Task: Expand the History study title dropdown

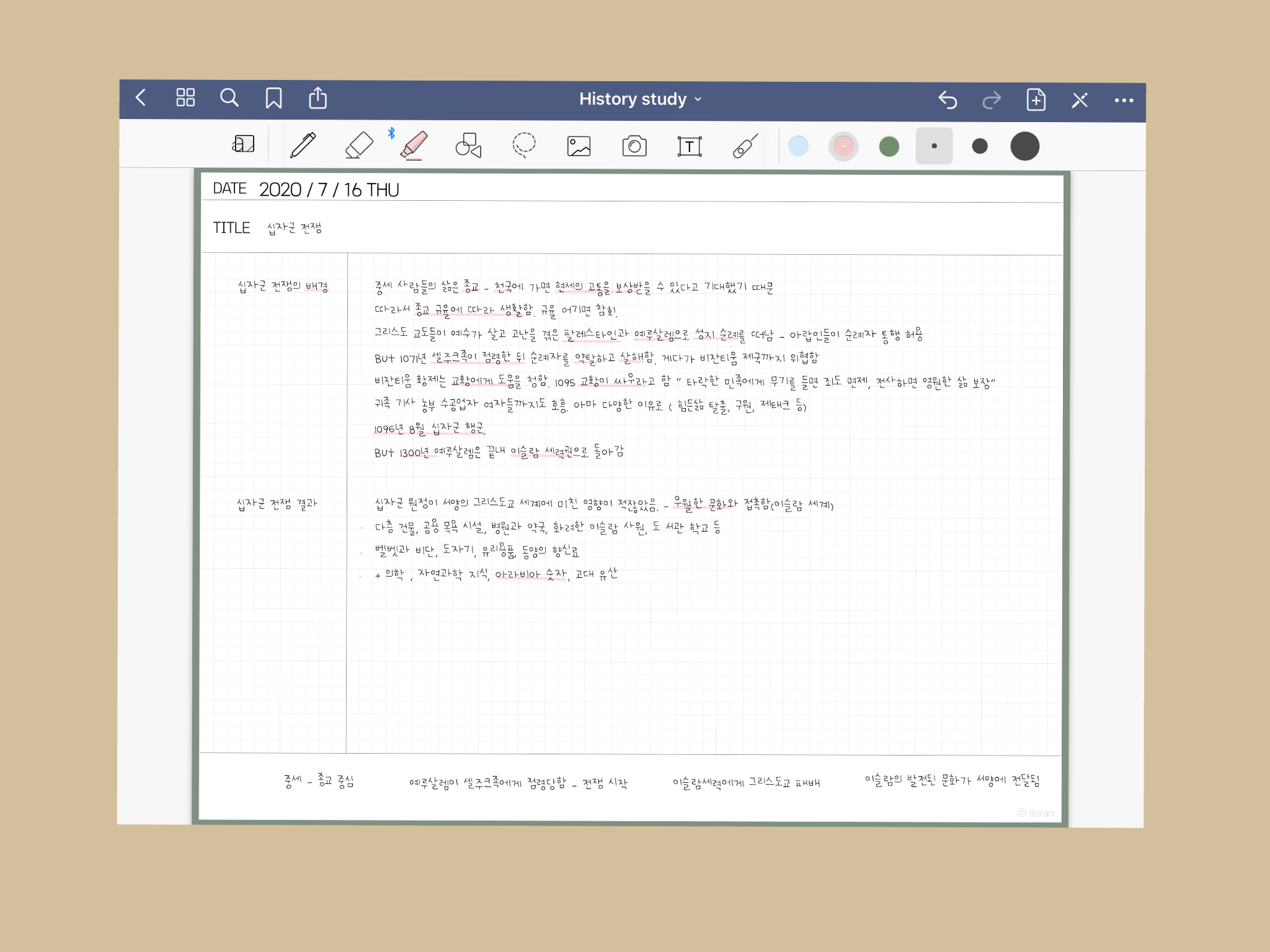Action: pyautogui.click(x=640, y=99)
